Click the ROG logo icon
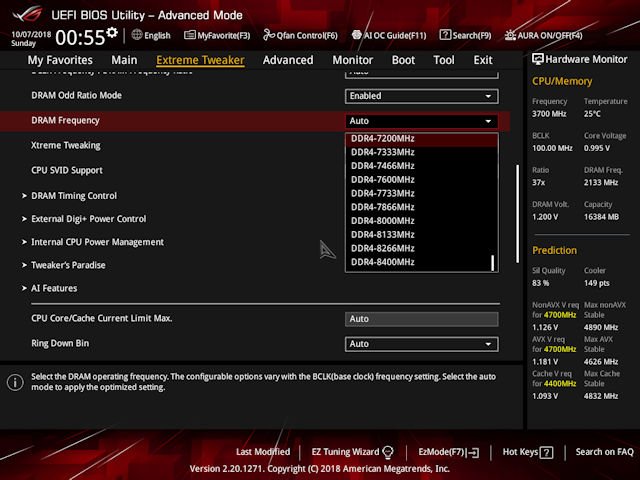The image size is (640, 480). pyautogui.click(x=27, y=14)
